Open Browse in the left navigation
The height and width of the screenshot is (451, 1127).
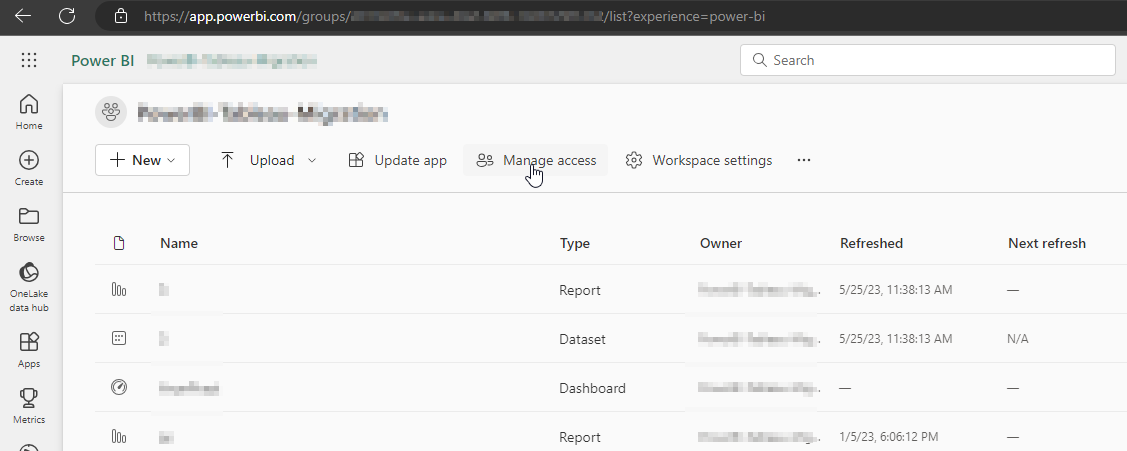[x=29, y=224]
